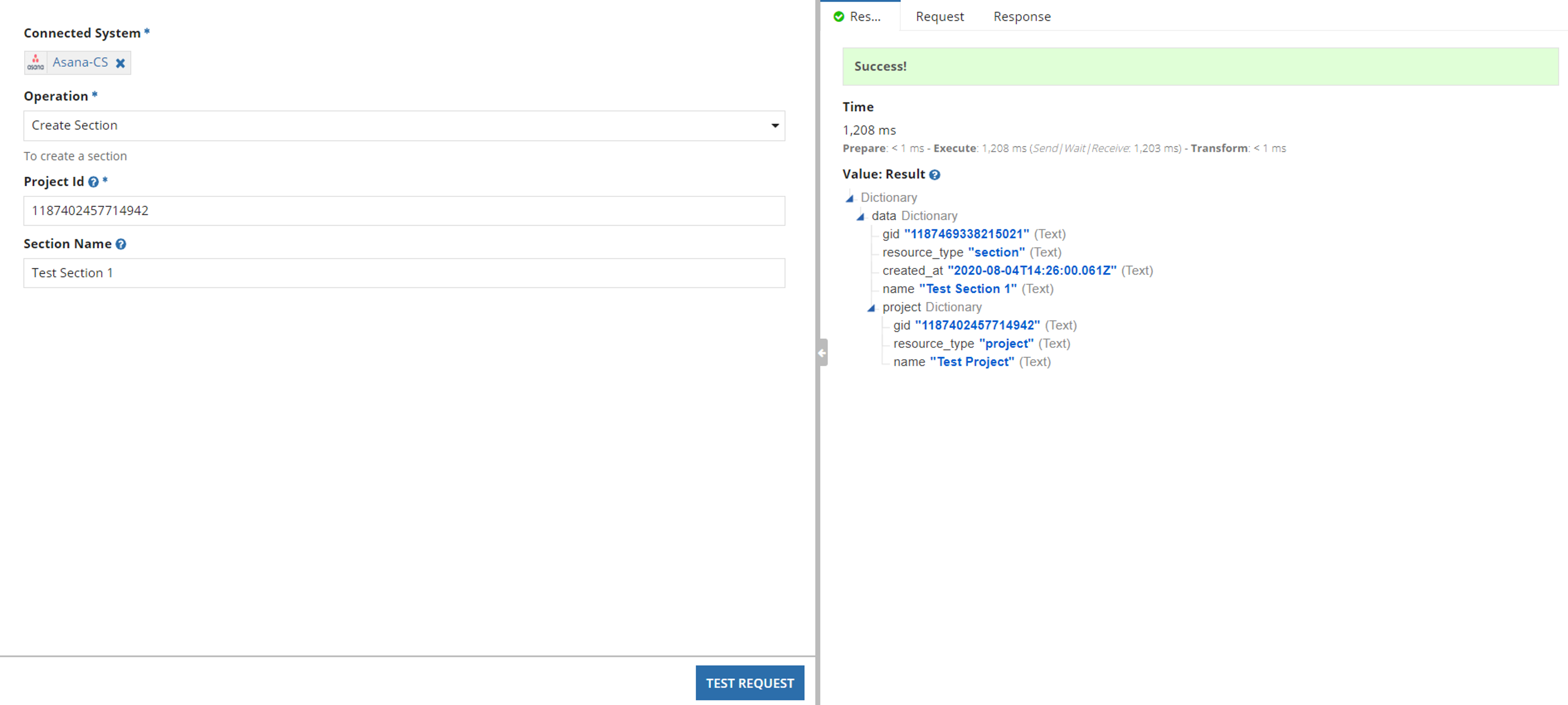The width and height of the screenshot is (1568, 705).
Task: Select name value "Test Project"
Action: pyautogui.click(x=972, y=361)
